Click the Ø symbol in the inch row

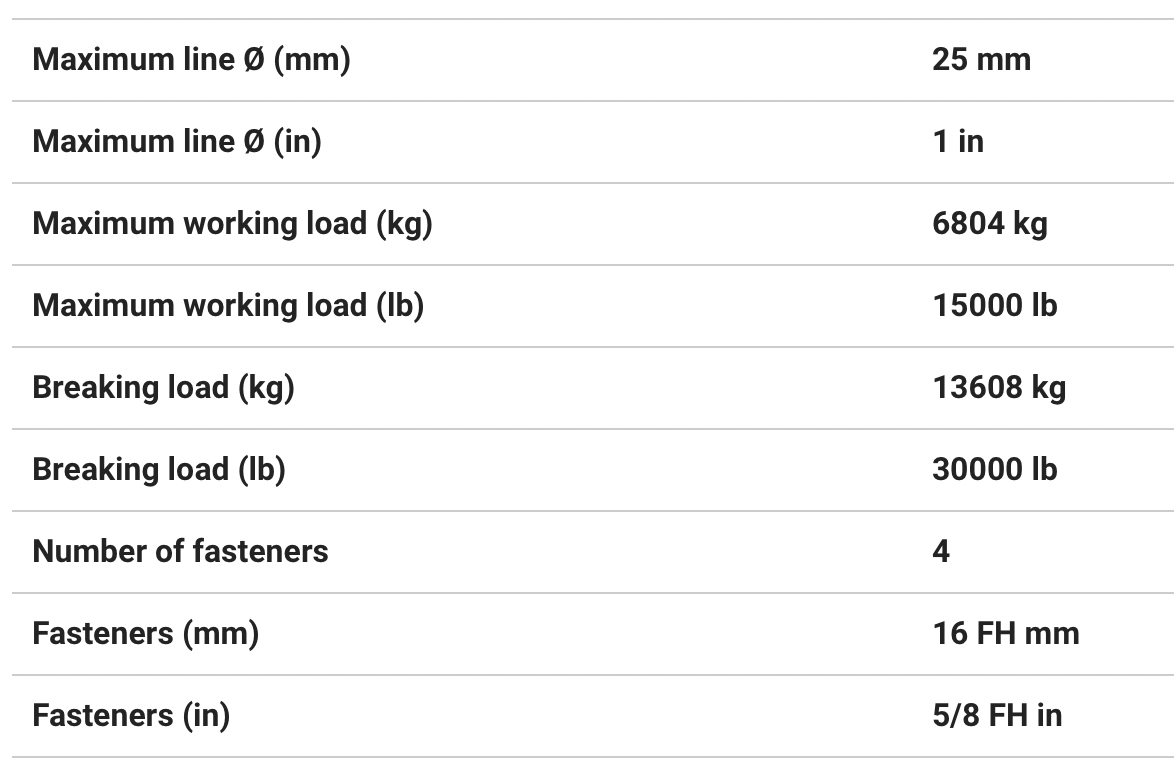click(254, 142)
